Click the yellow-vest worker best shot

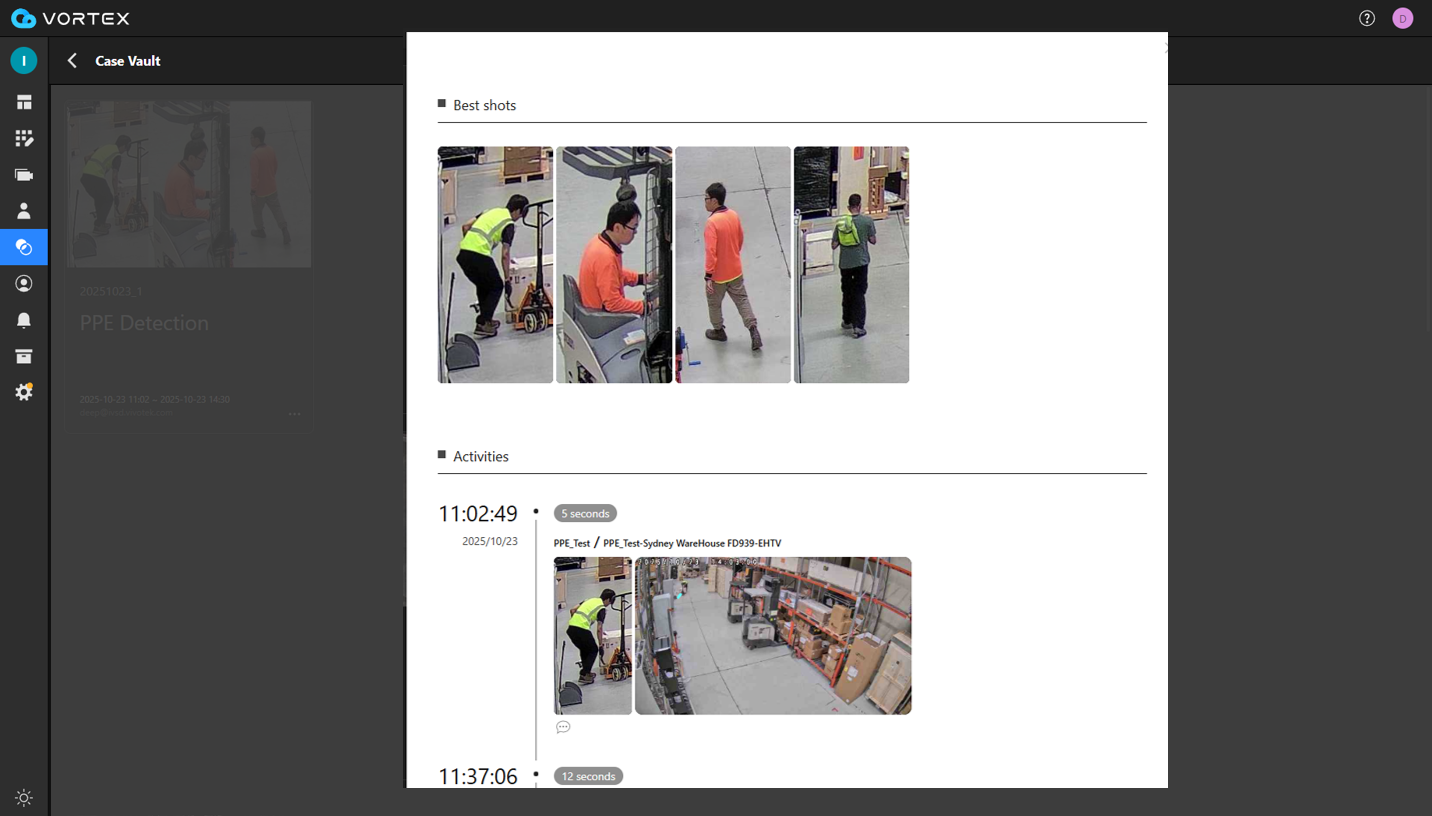coord(495,265)
